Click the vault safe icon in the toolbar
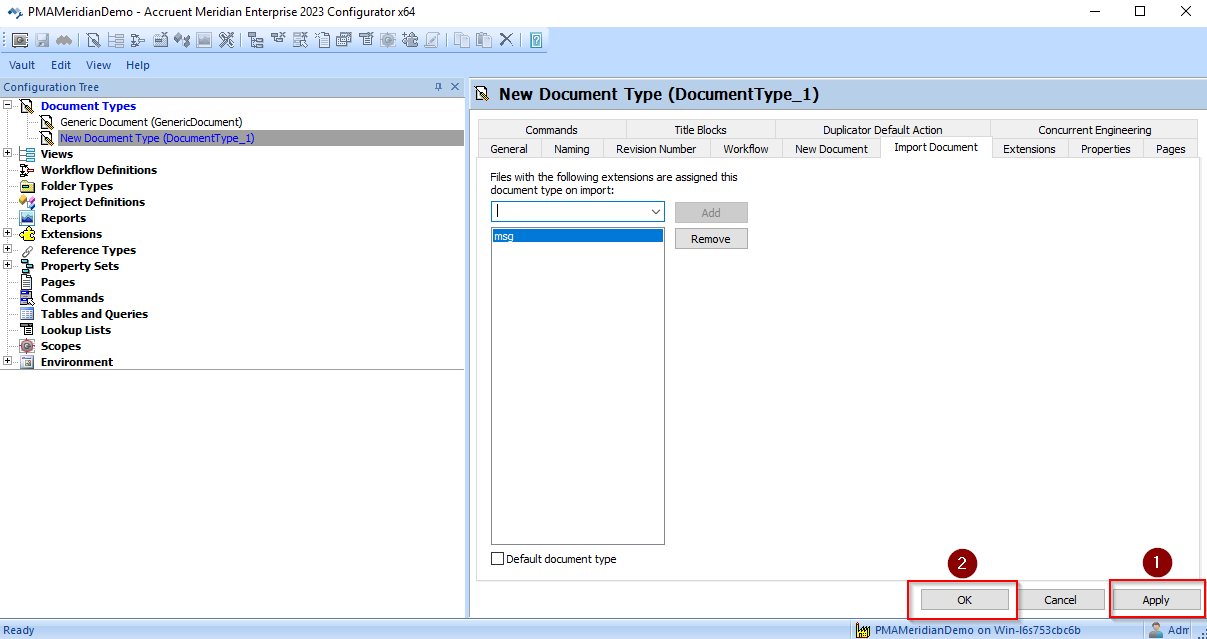The width and height of the screenshot is (1207, 639). (20, 40)
